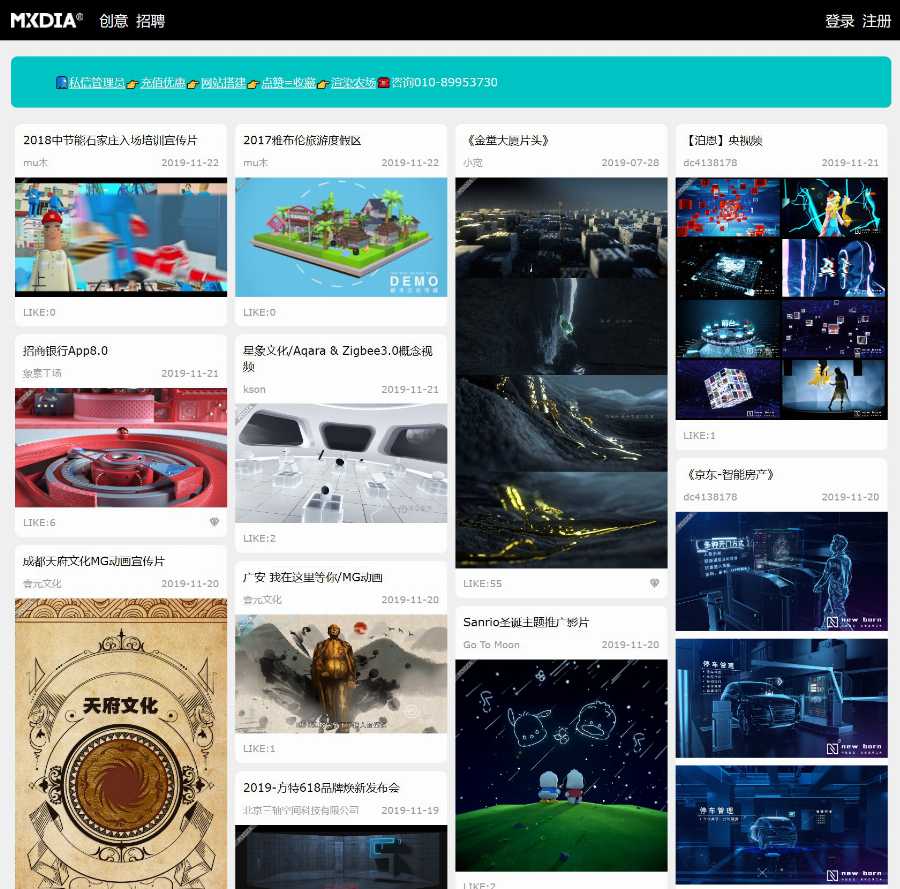Open the 2018中节能石家庄入场培训宣传片 title
Viewport: 900px width, 889px height.
(110, 140)
